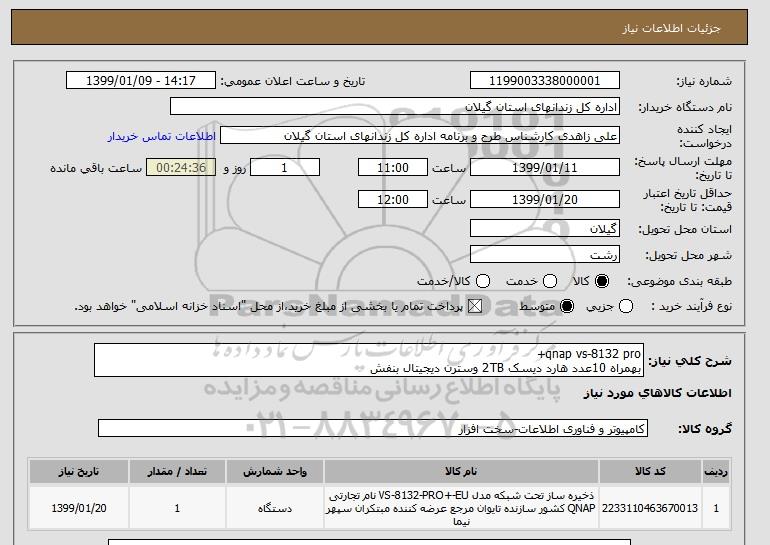
Task: Click the شماره نیاز label
Action: 704,81
